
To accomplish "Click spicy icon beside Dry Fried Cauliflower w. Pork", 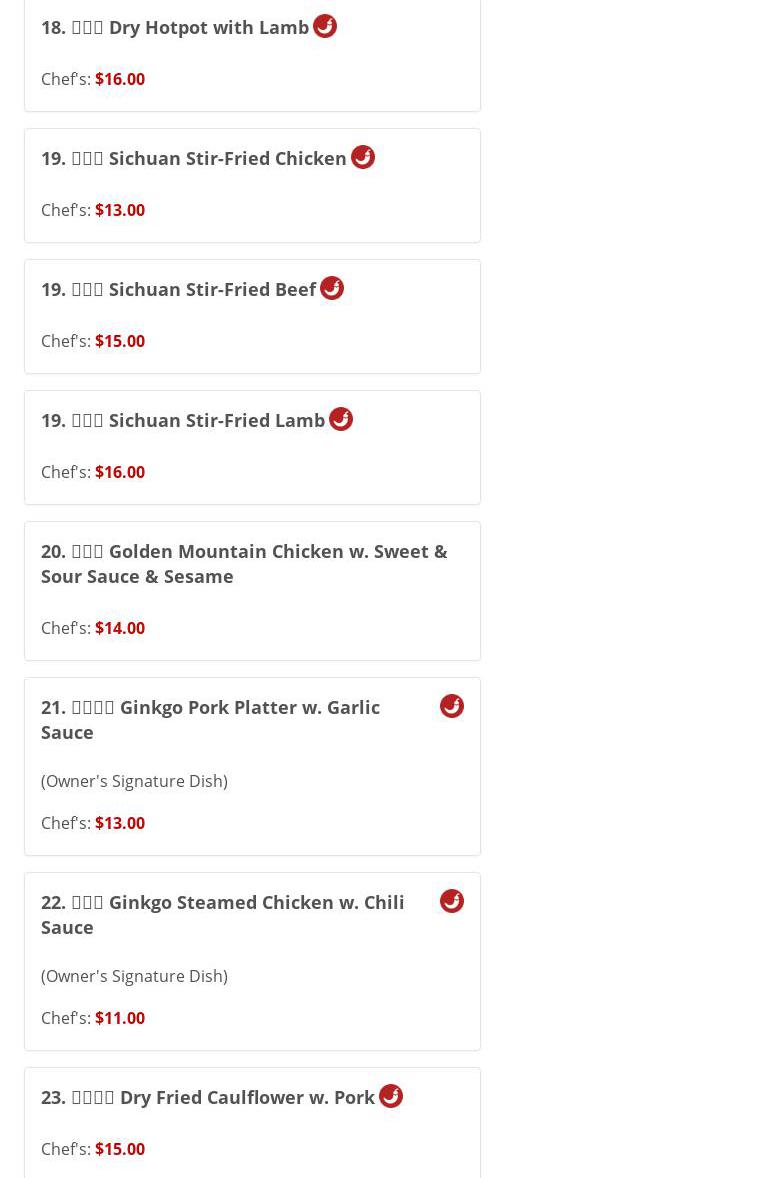I will (391, 1096).
